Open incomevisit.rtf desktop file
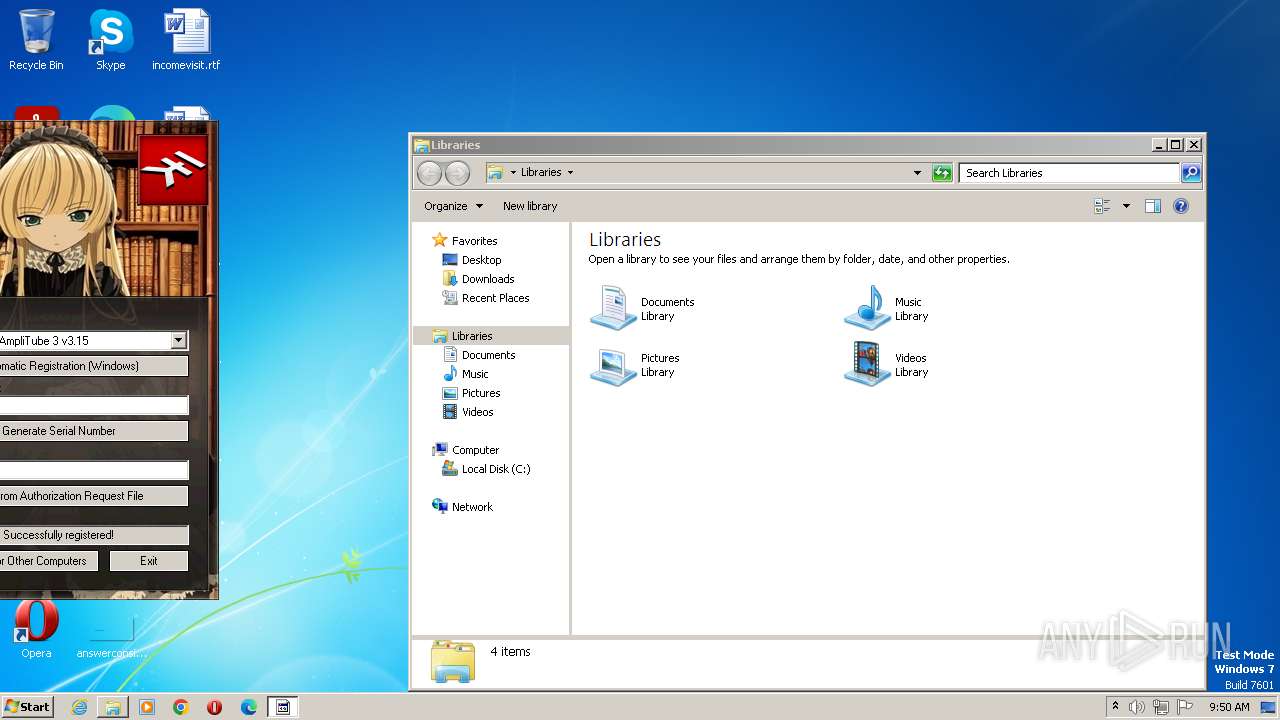 point(186,40)
